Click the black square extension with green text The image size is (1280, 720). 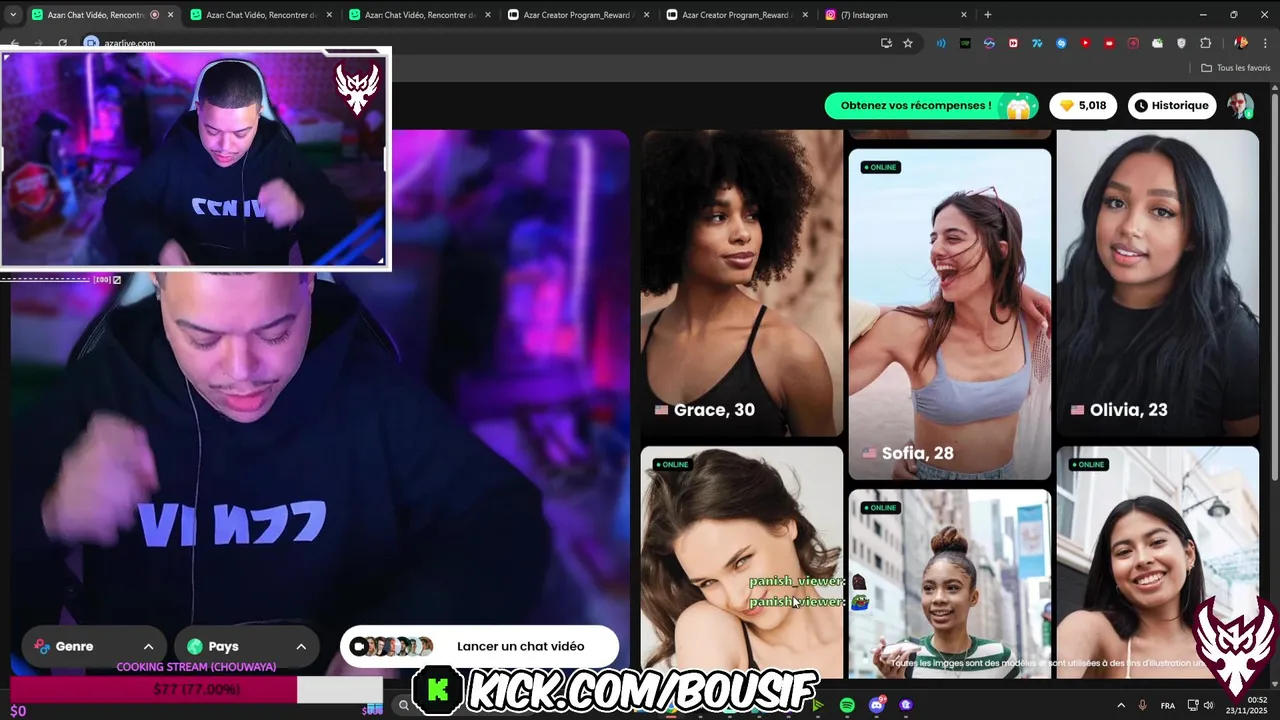(965, 43)
